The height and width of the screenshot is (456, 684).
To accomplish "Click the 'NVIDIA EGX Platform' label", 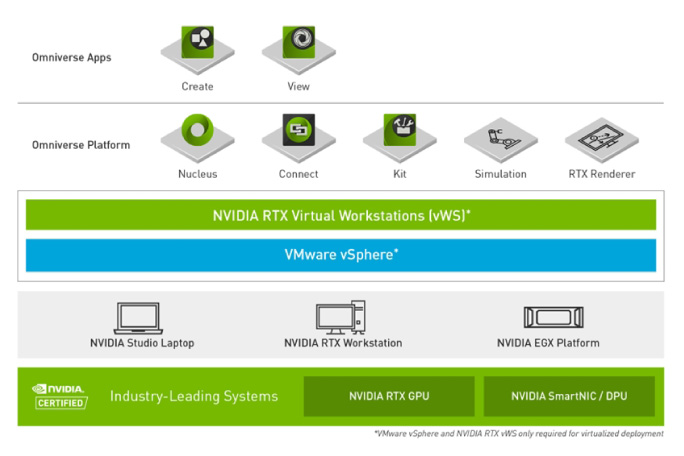I will click(548, 343).
